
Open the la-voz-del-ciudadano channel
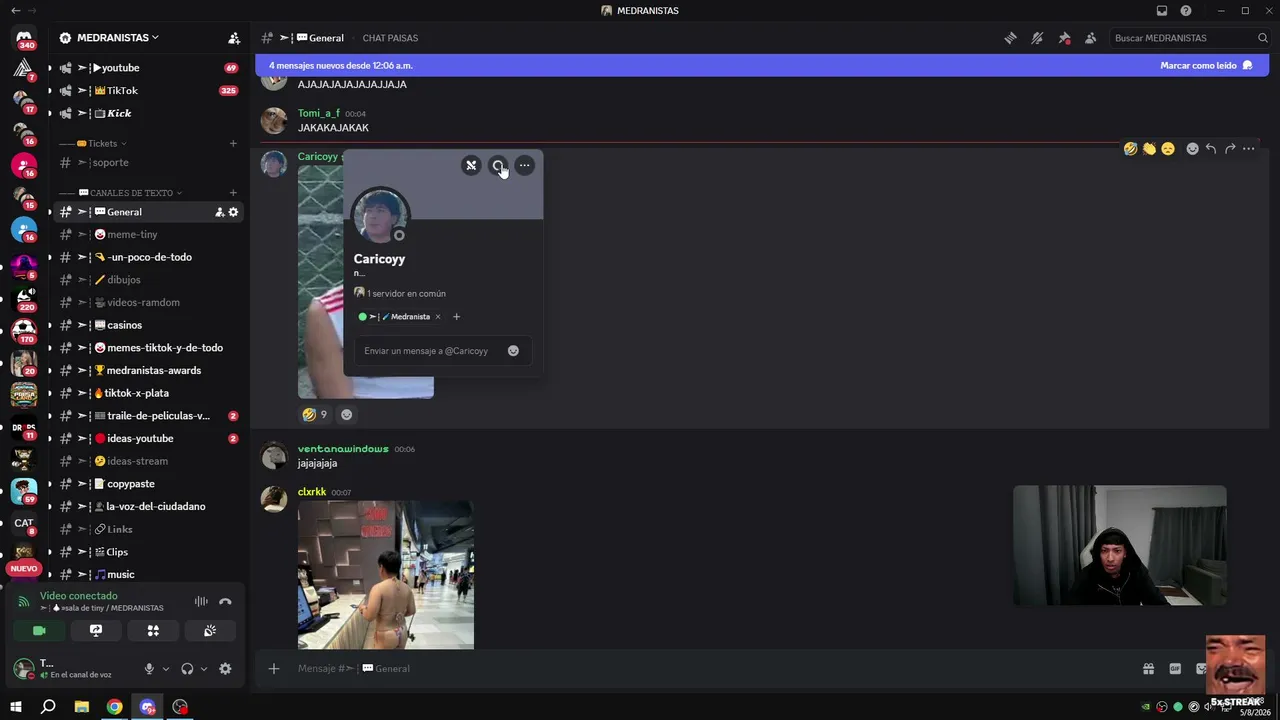[x=148, y=507]
